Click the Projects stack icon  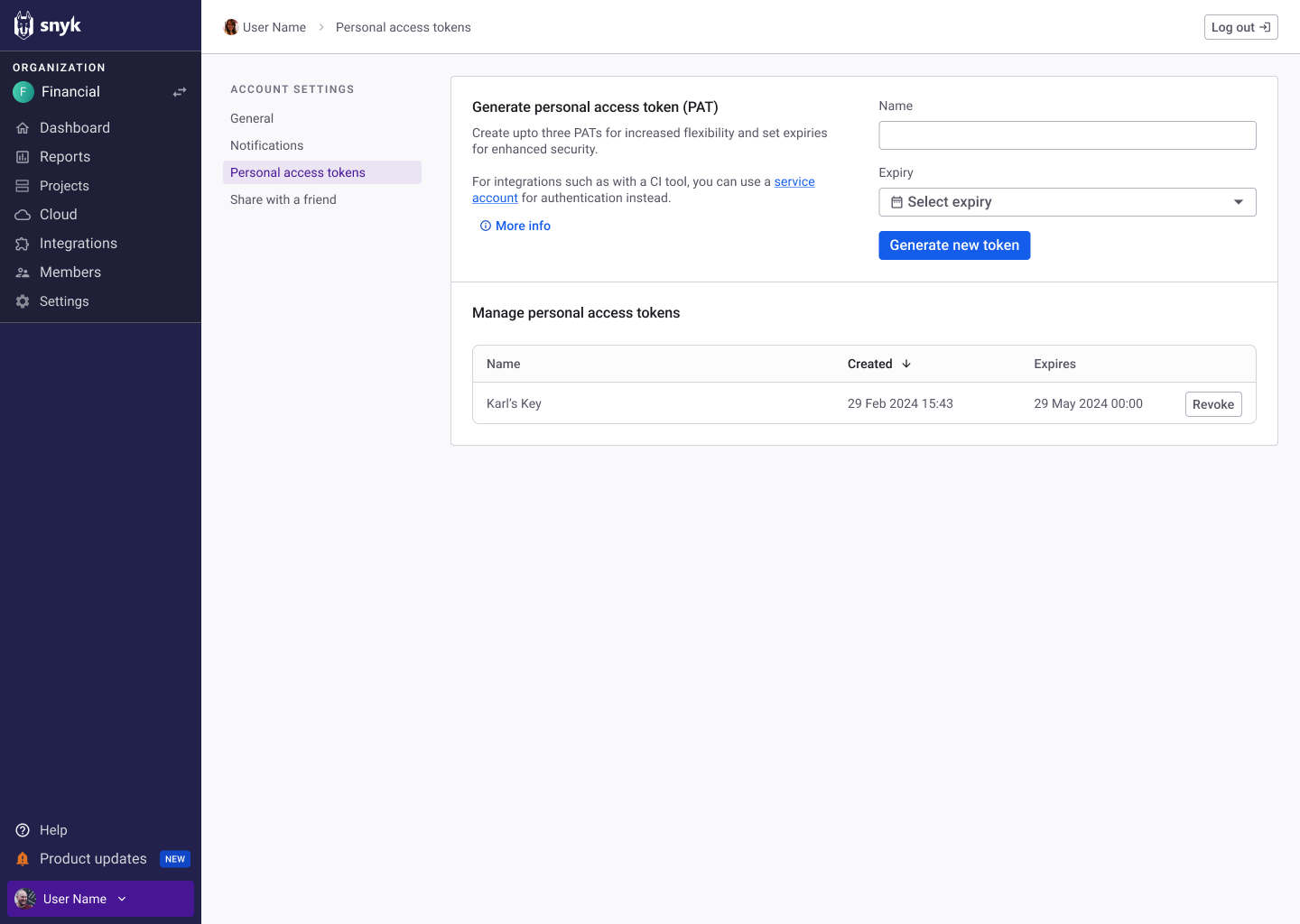(x=23, y=186)
